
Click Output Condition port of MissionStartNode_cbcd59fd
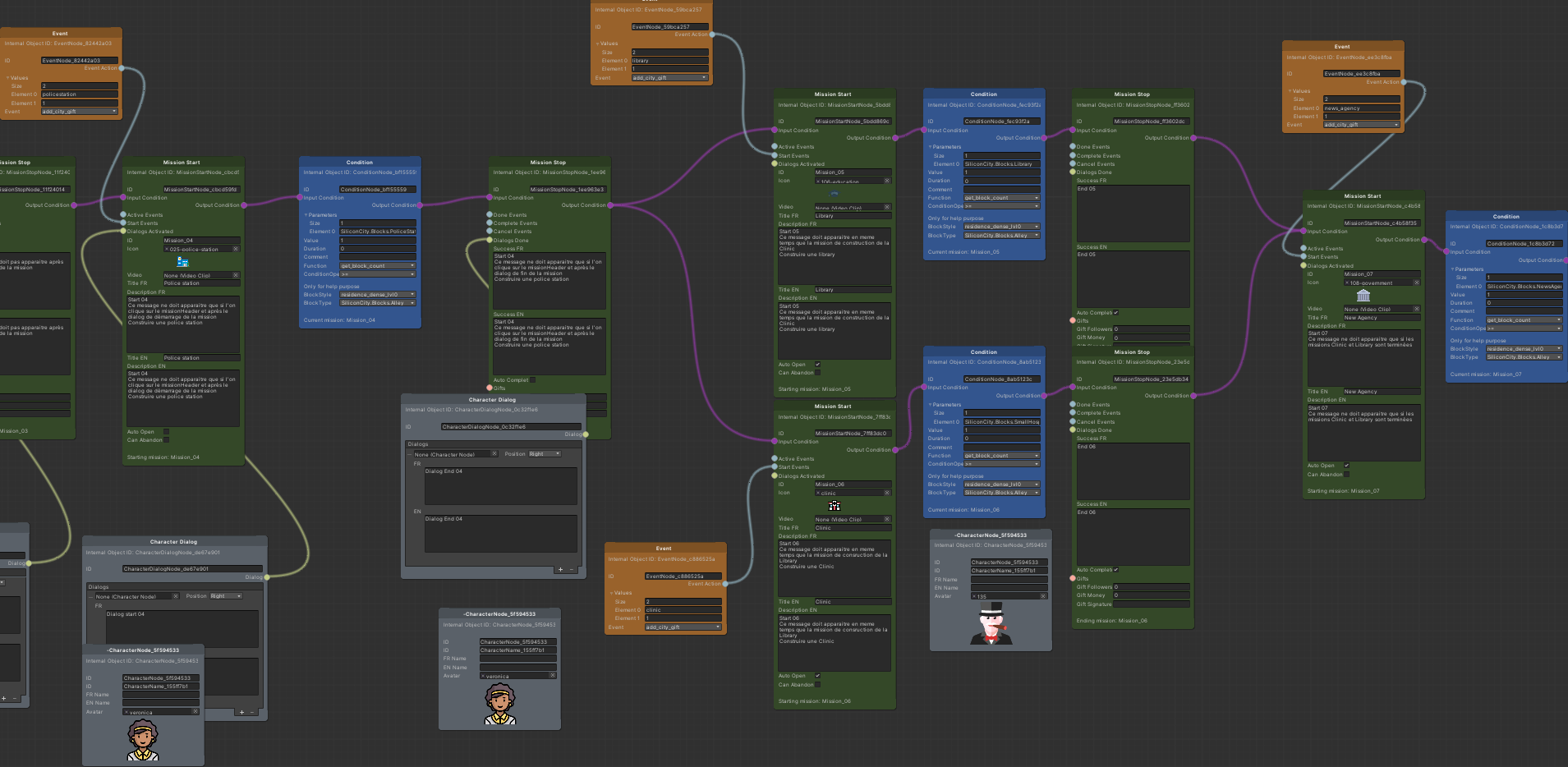coord(243,205)
